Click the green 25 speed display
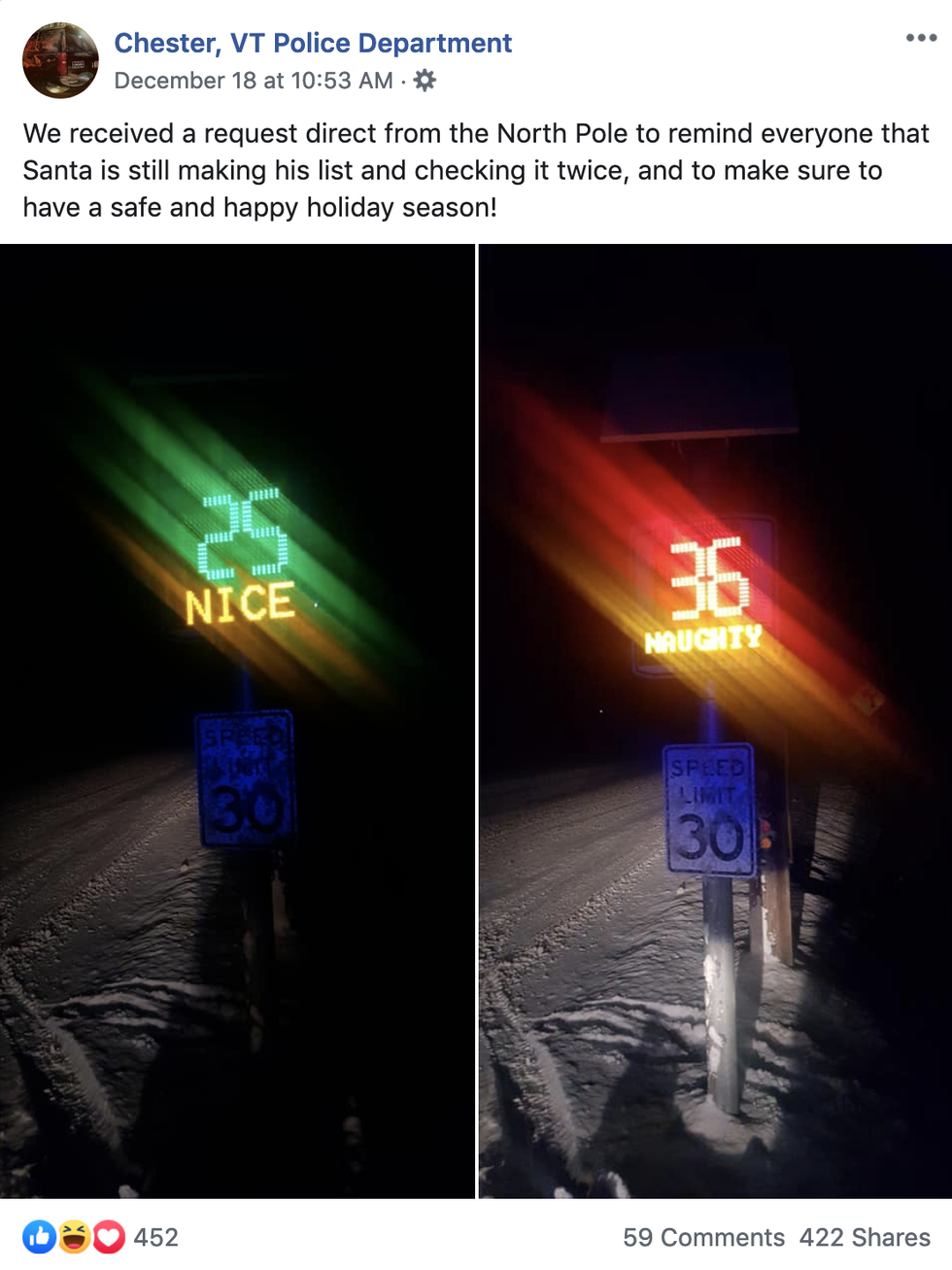Image resolution: width=952 pixels, height=1270 pixels. [x=243, y=533]
